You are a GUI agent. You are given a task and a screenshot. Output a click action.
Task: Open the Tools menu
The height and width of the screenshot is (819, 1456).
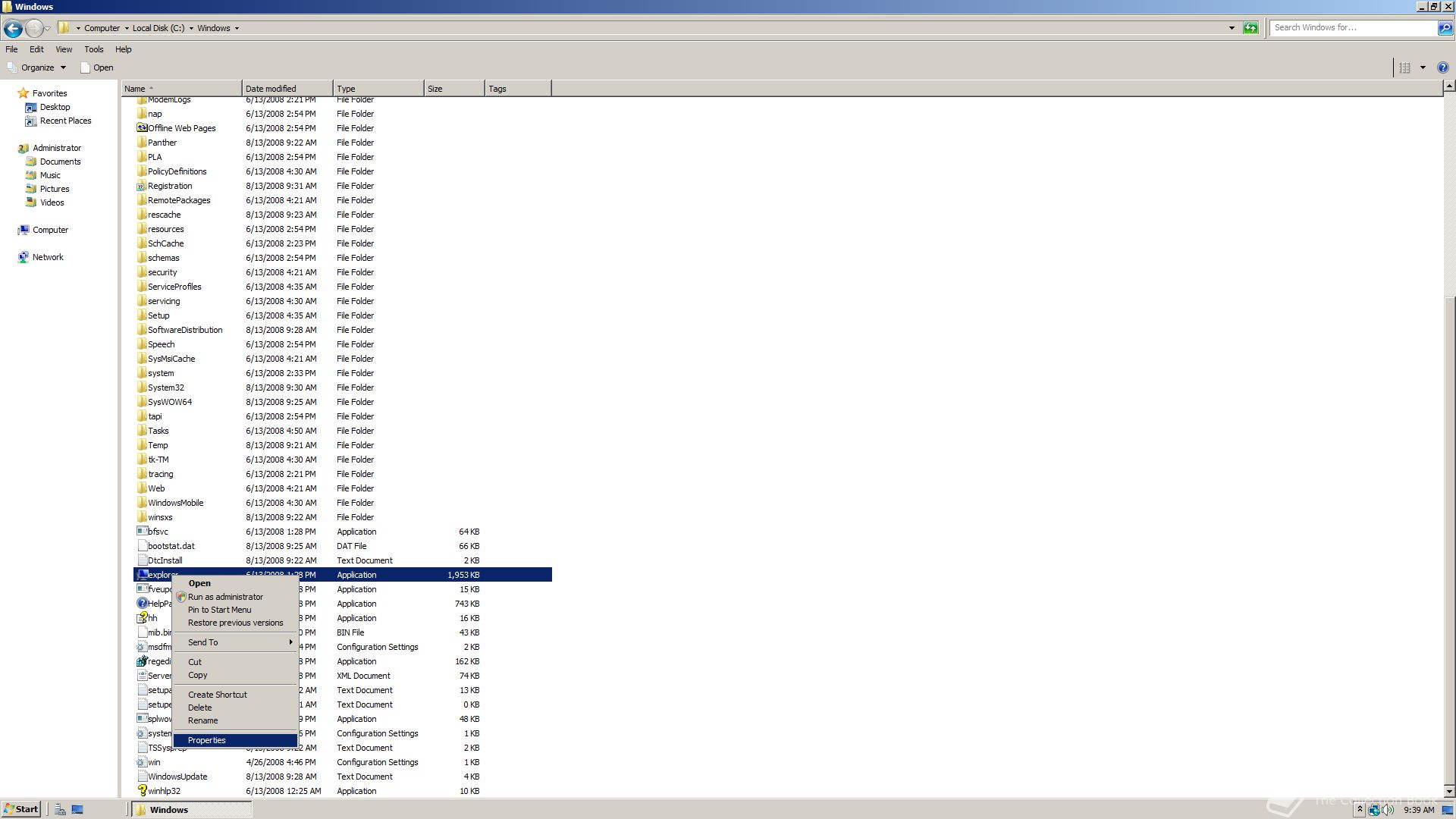[94, 49]
